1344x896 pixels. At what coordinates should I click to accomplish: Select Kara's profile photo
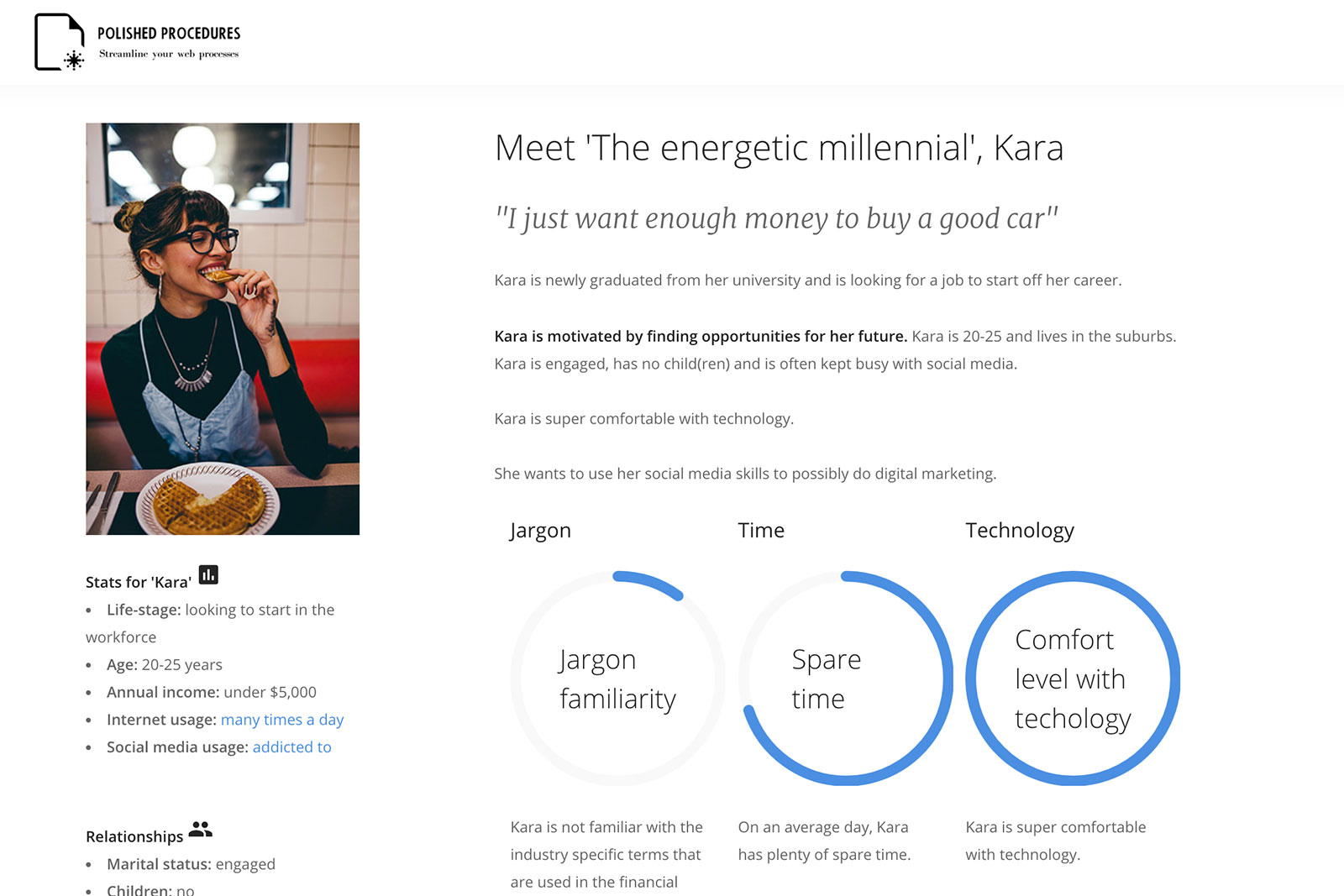[x=222, y=327]
